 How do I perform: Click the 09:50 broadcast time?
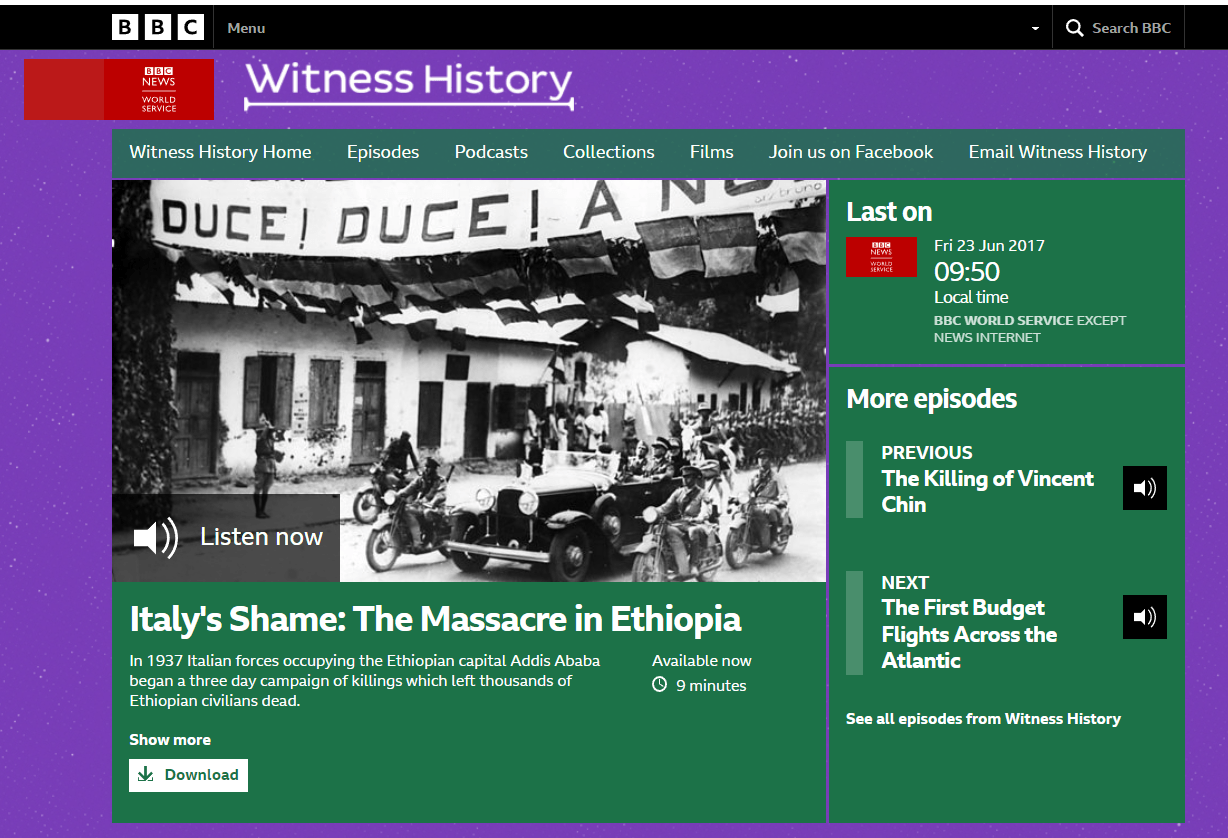pyautogui.click(x=967, y=272)
